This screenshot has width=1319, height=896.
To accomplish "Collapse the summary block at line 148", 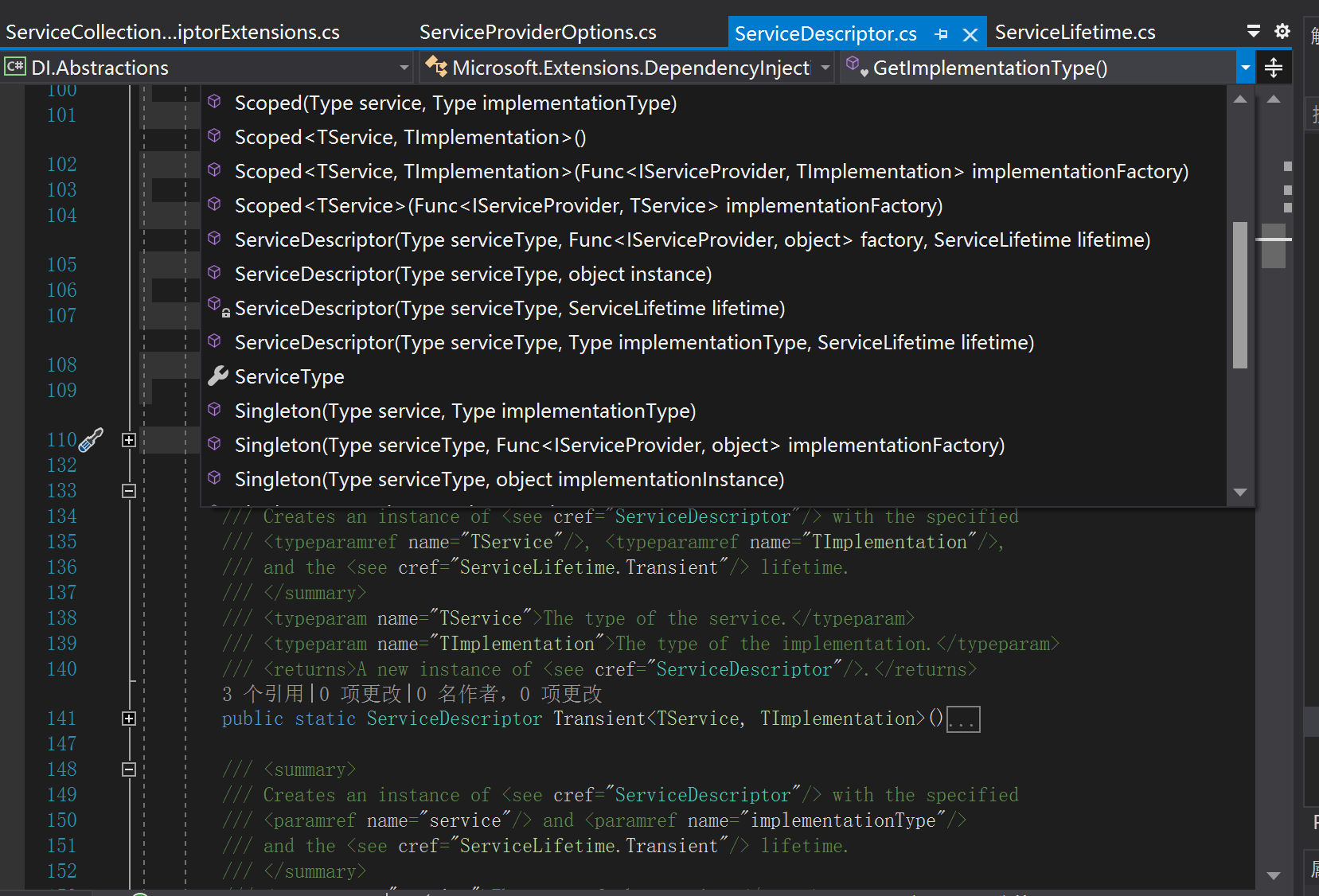I will [129, 769].
